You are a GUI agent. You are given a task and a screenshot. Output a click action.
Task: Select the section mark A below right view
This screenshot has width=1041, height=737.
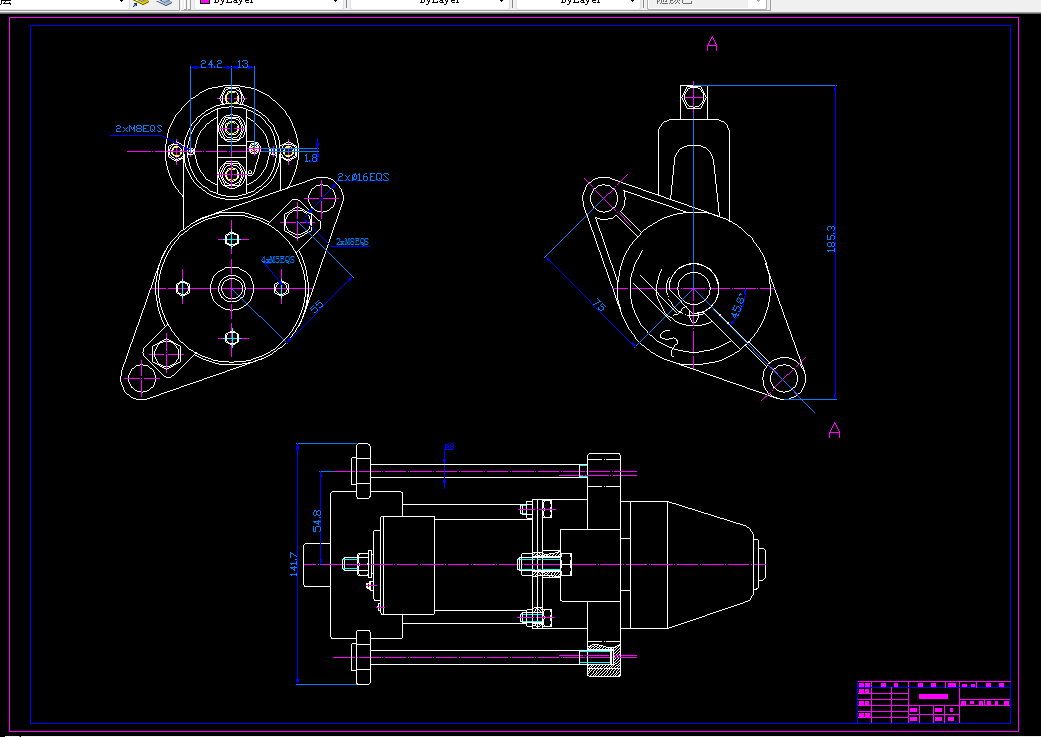click(x=835, y=430)
